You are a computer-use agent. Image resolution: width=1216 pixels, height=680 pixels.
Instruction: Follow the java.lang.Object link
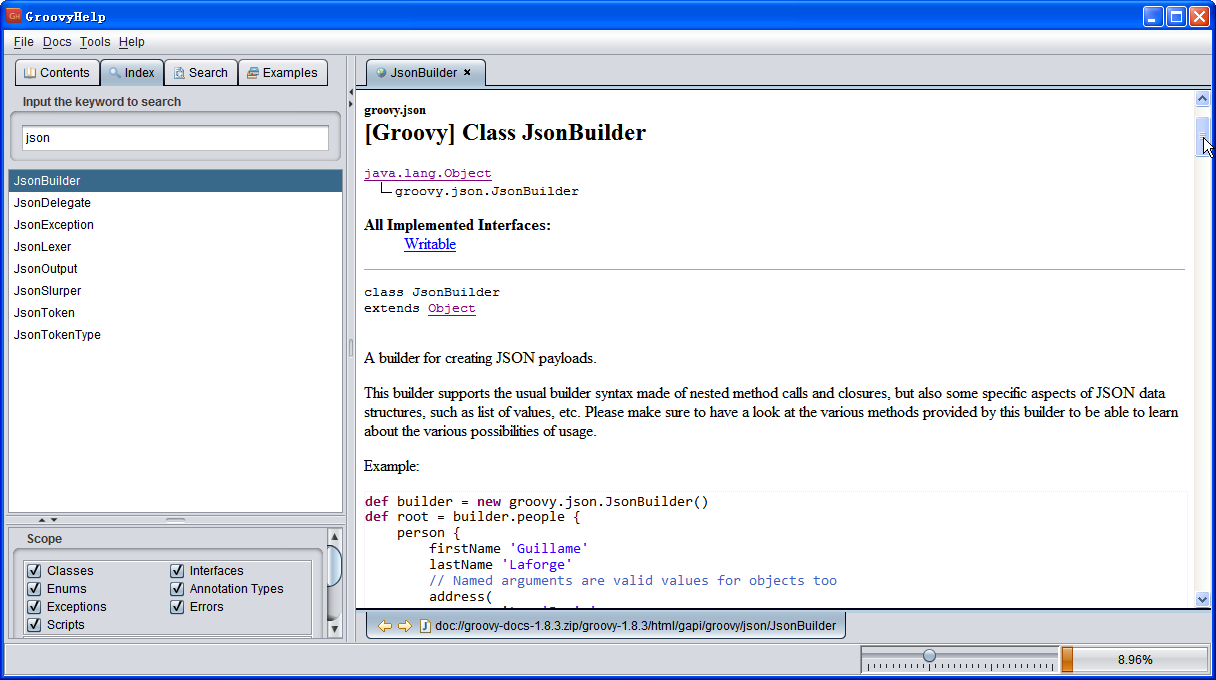(x=428, y=174)
